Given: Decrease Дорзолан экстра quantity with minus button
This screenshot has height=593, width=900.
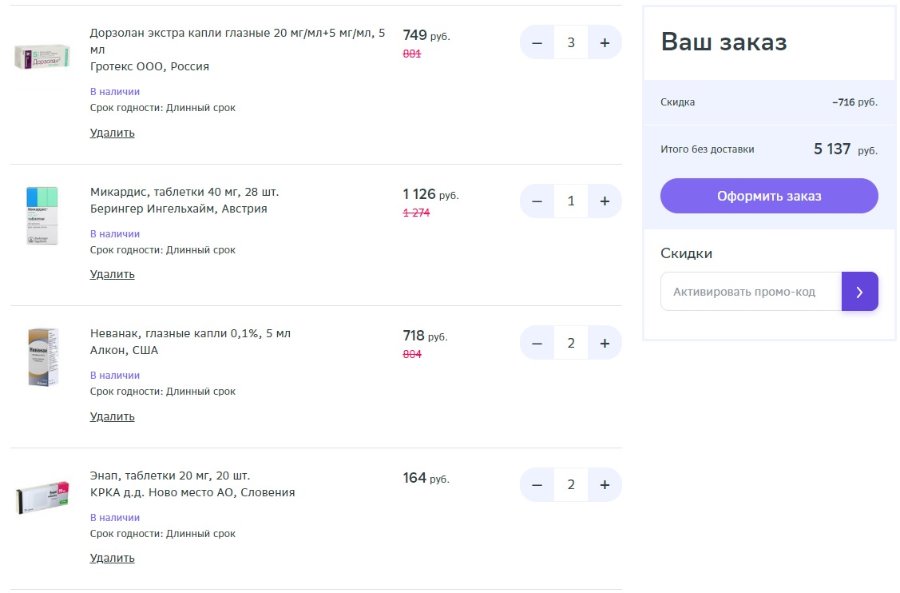Looking at the screenshot, I should tap(537, 42).
